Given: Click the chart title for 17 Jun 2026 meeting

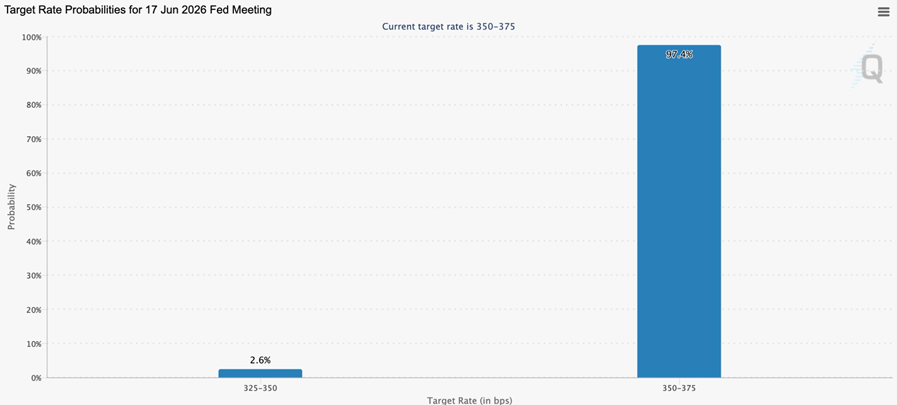Looking at the screenshot, I should click(x=138, y=10).
